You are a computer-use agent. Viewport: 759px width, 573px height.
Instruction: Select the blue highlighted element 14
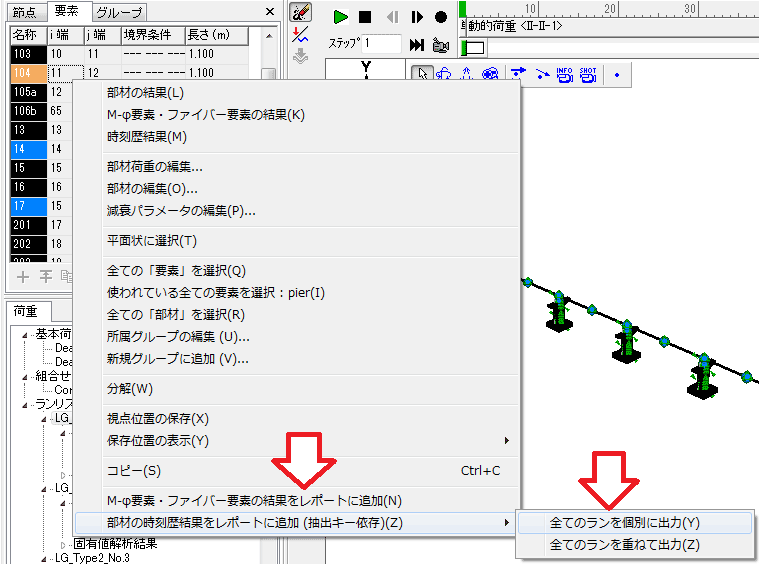tap(29, 149)
